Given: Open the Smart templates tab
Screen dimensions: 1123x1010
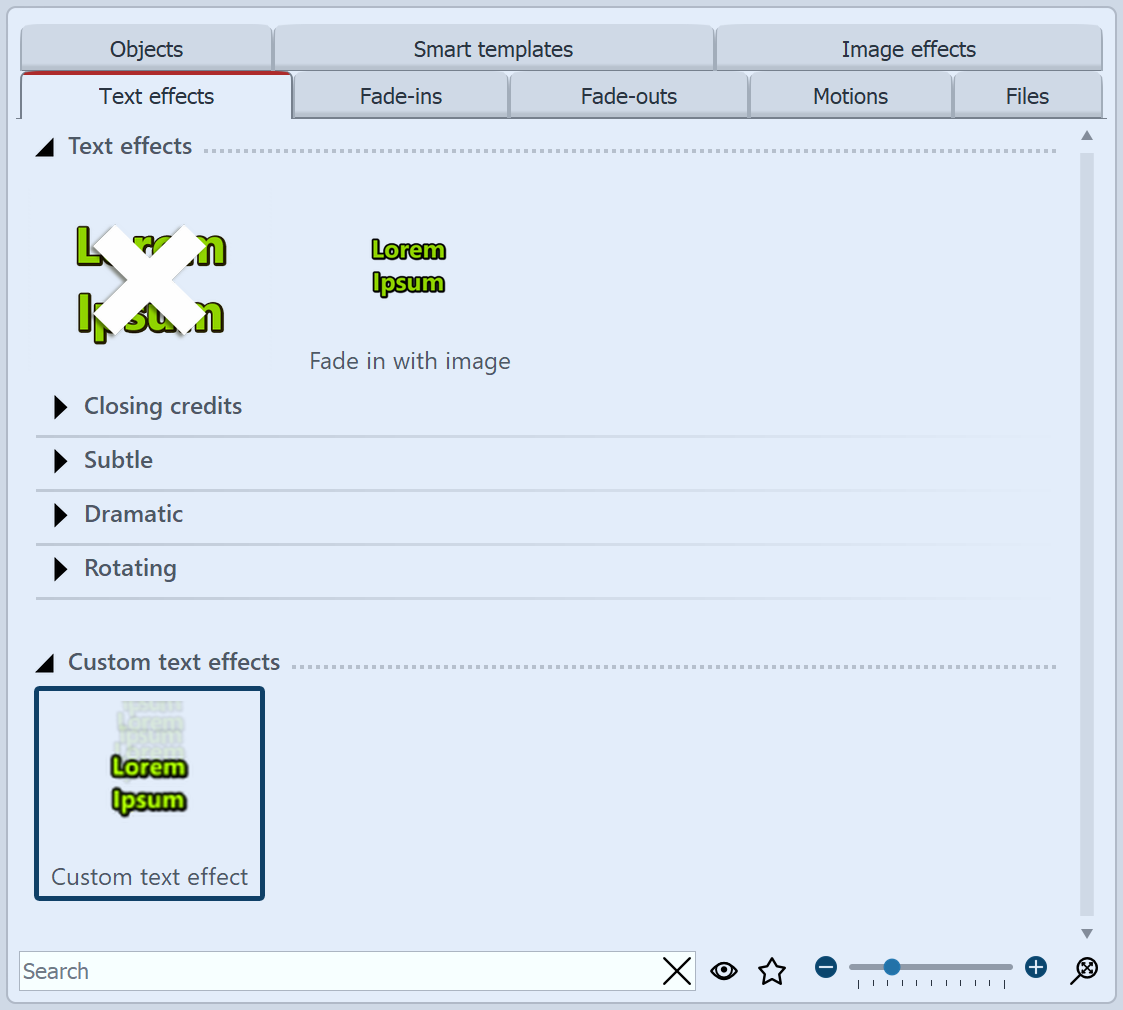Looking at the screenshot, I should (x=493, y=48).
